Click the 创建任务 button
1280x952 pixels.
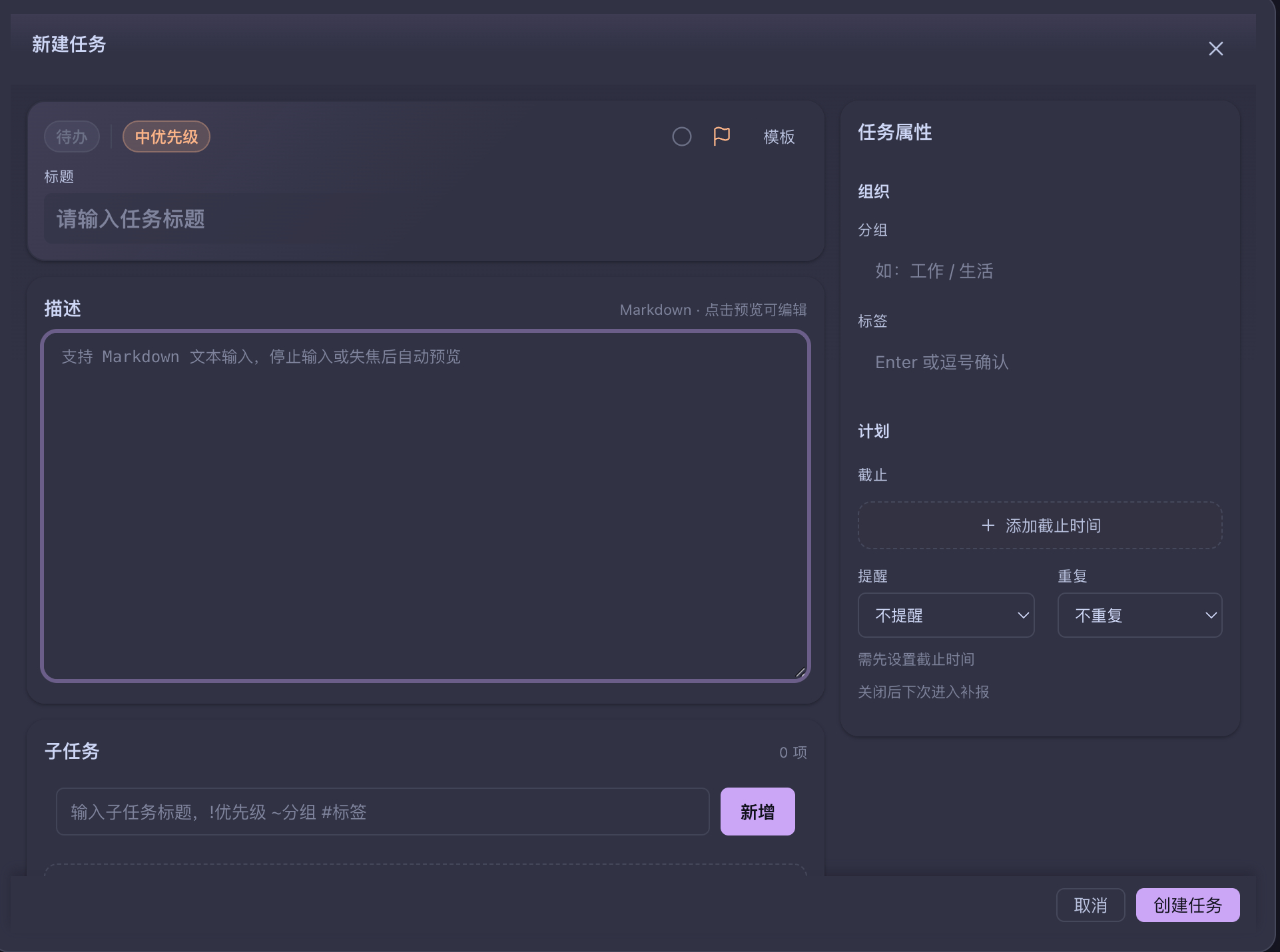[1187, 905]
